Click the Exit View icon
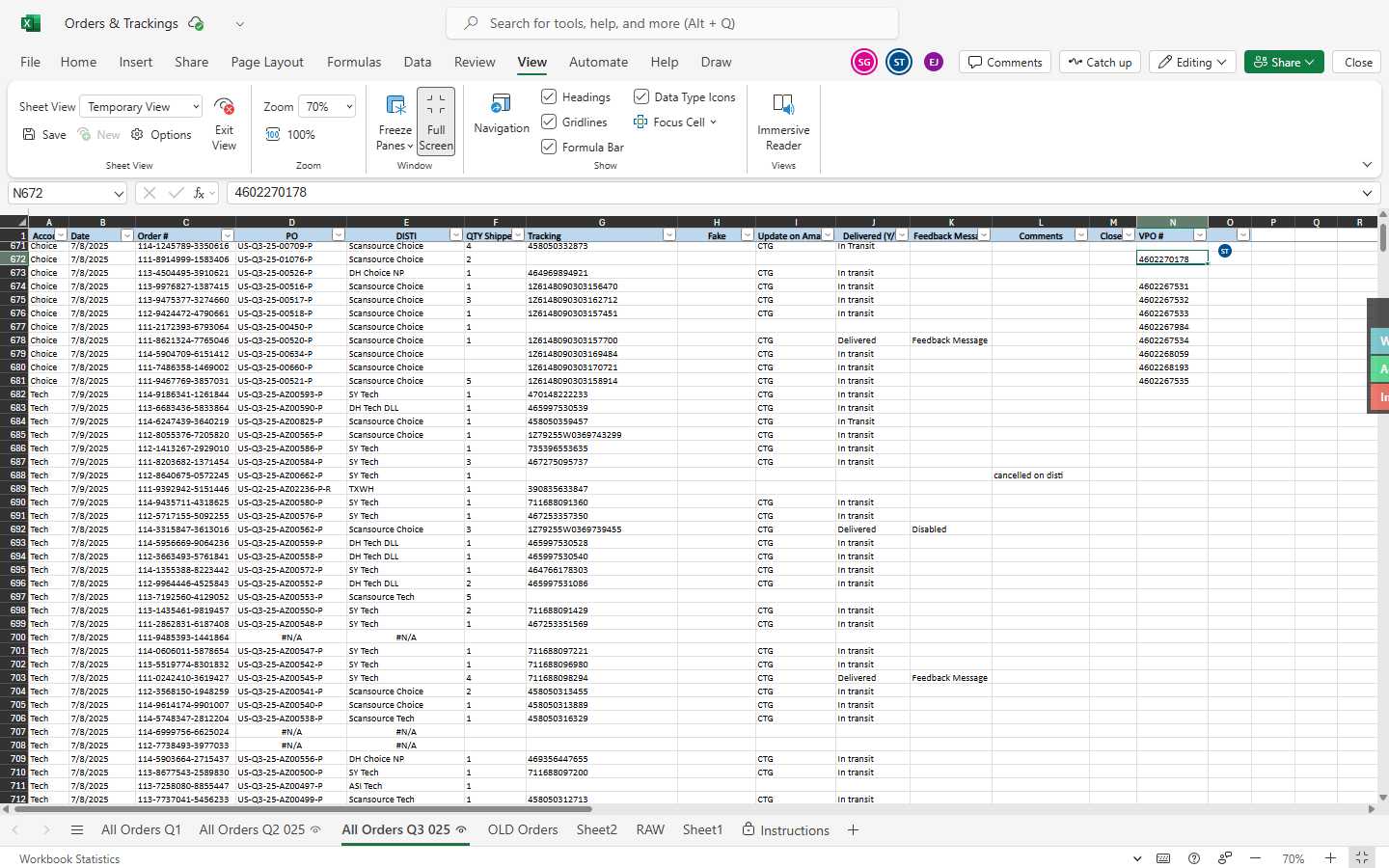 [x=224, y=106]
